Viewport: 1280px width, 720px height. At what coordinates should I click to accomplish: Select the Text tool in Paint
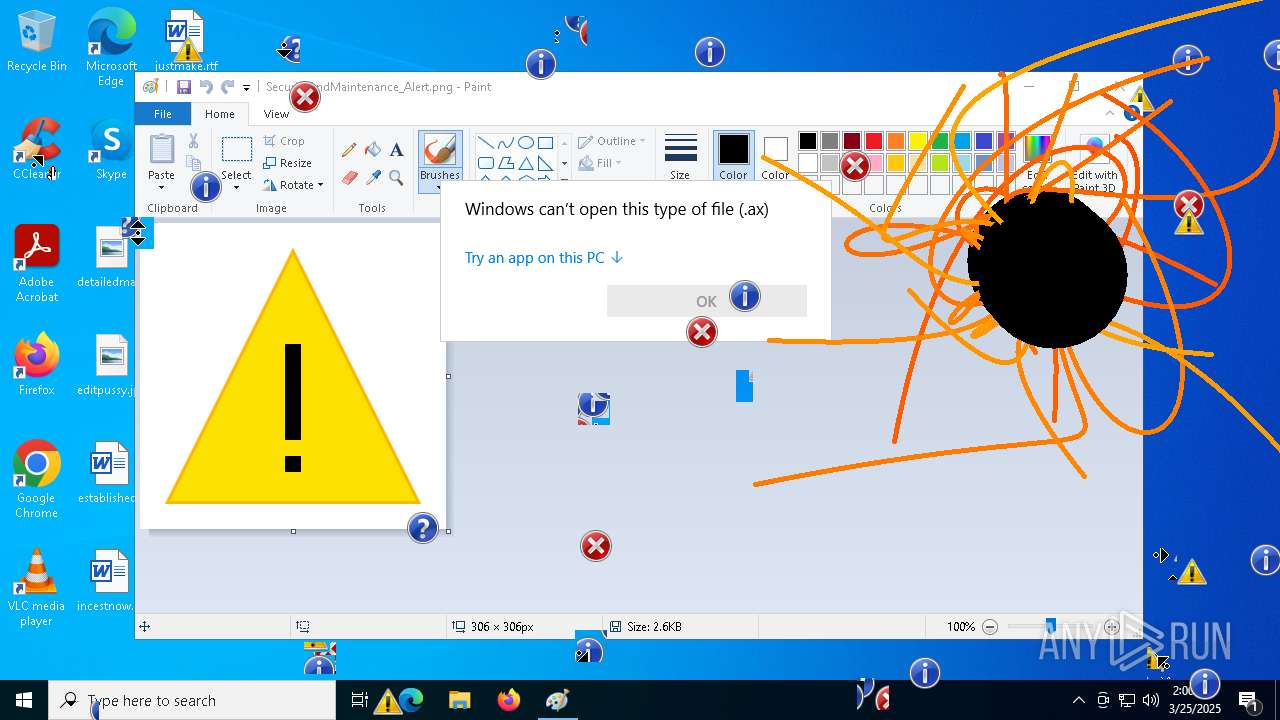coord(396,150)
